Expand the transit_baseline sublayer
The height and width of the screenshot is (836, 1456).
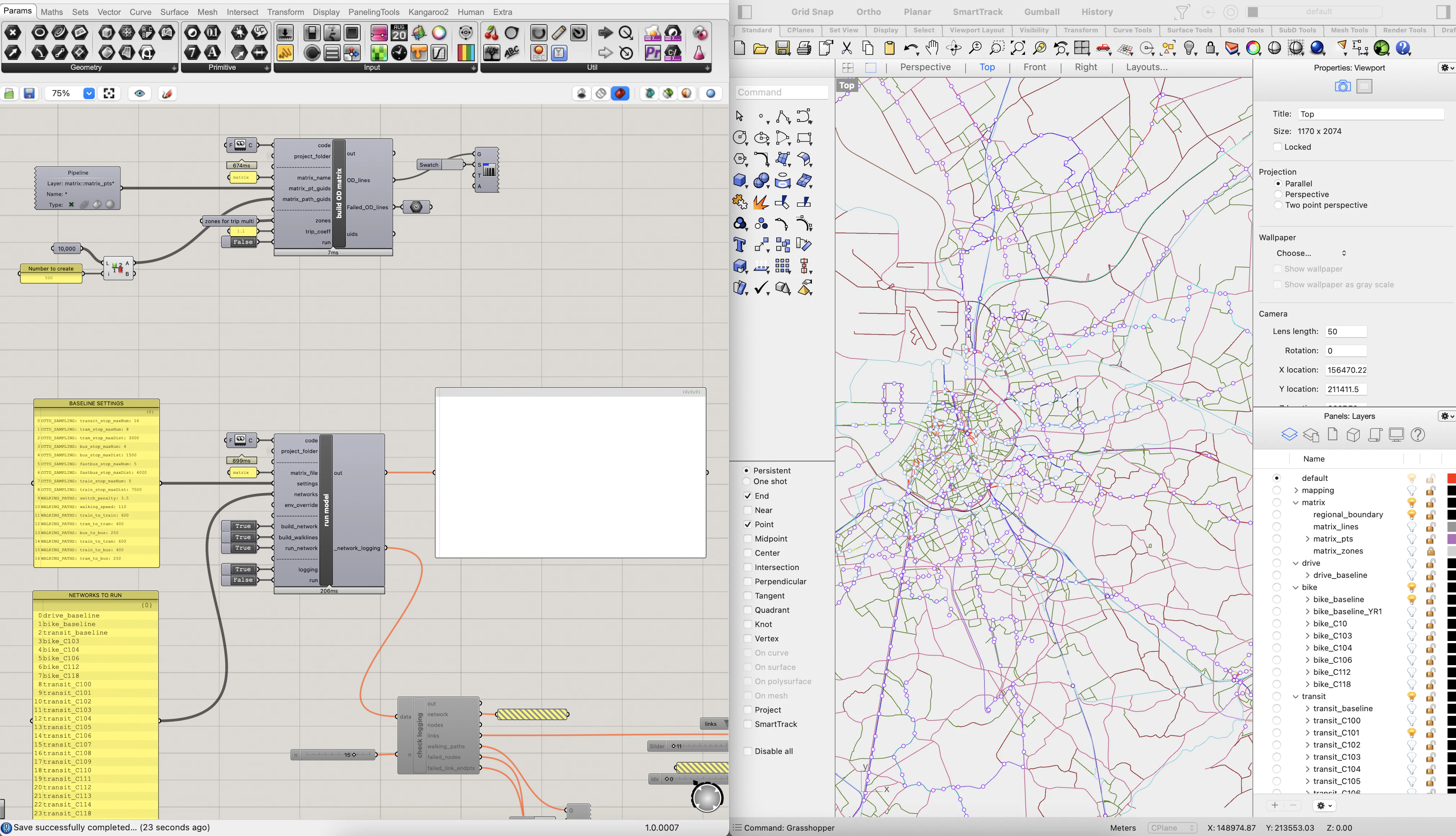[1308, 708]
